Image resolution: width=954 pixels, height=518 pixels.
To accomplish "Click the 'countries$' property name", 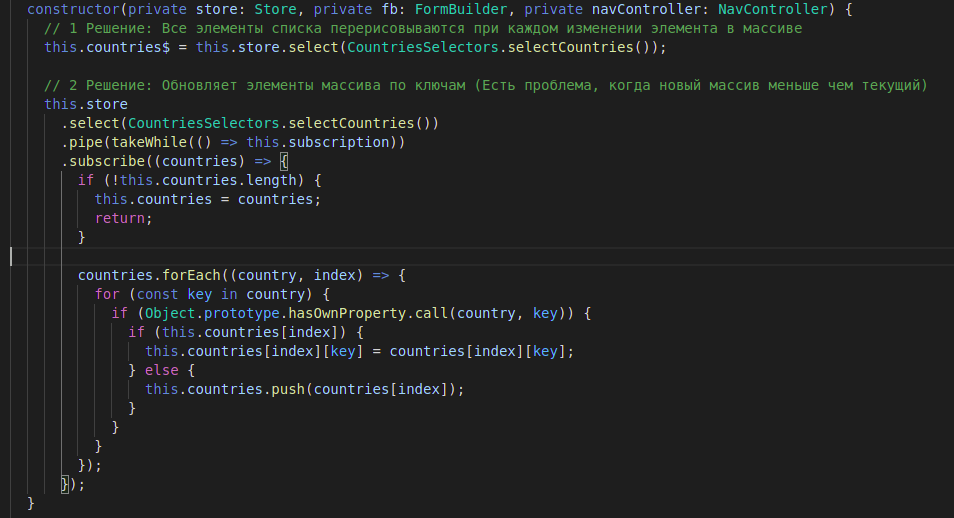I will (128, 47).
